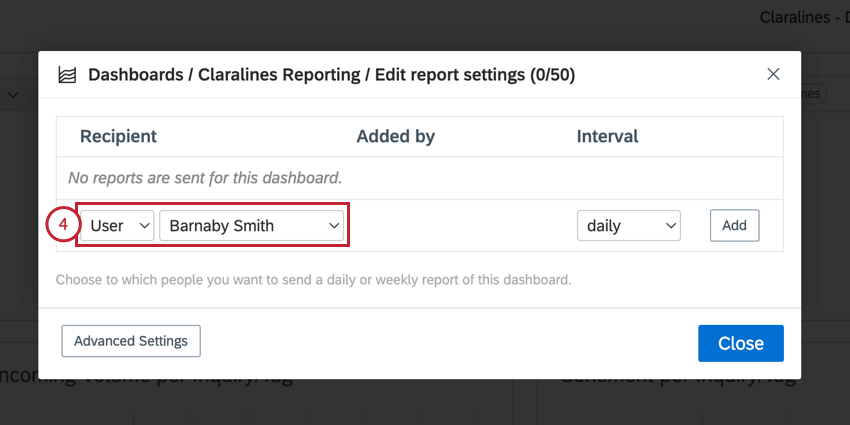Click the Added by column header
The width and height of the screenshot is (850, 425).
(x=395, y=137)
